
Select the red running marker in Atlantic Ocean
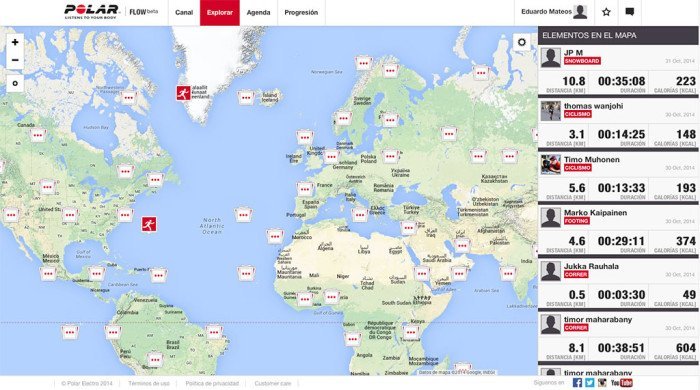[x=149, y=224]
